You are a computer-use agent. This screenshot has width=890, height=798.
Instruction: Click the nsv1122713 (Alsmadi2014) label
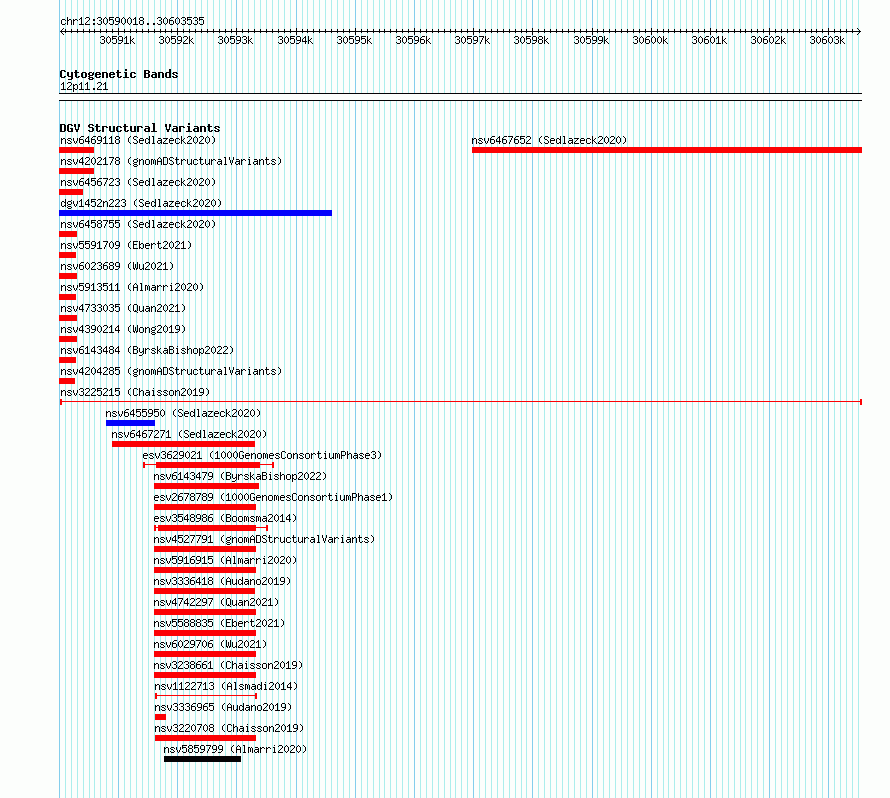point(226,686)
